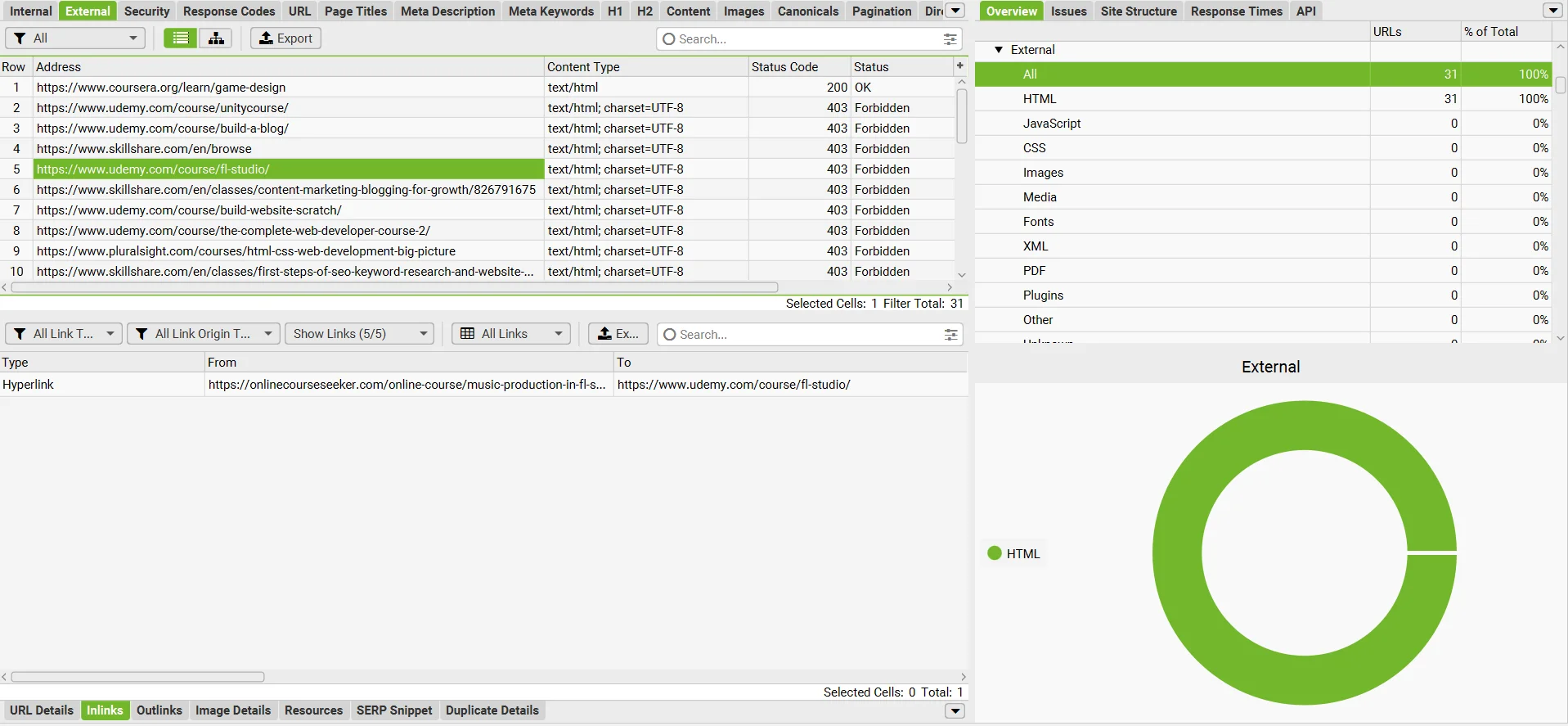Switch to the URL Details tab

[42, 710]
